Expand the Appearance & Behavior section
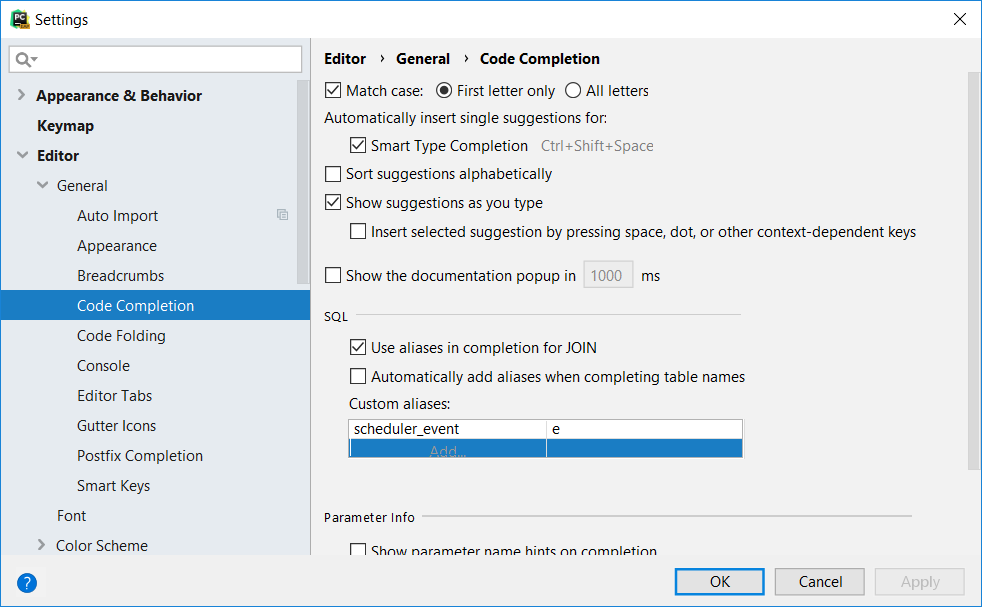Viewport: 982px width, 607px height. pos(22,96)
